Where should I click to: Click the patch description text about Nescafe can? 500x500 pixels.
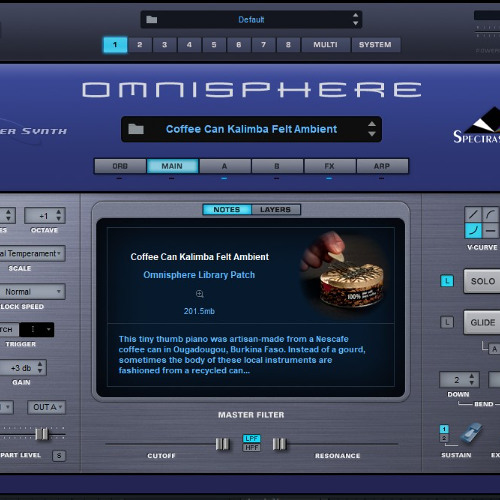click(x=242, y=355)
